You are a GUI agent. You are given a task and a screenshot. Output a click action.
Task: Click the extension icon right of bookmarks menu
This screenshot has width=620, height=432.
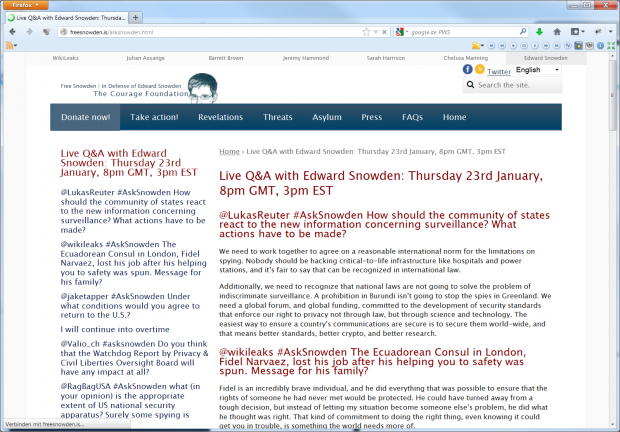(x=598, y=32)
